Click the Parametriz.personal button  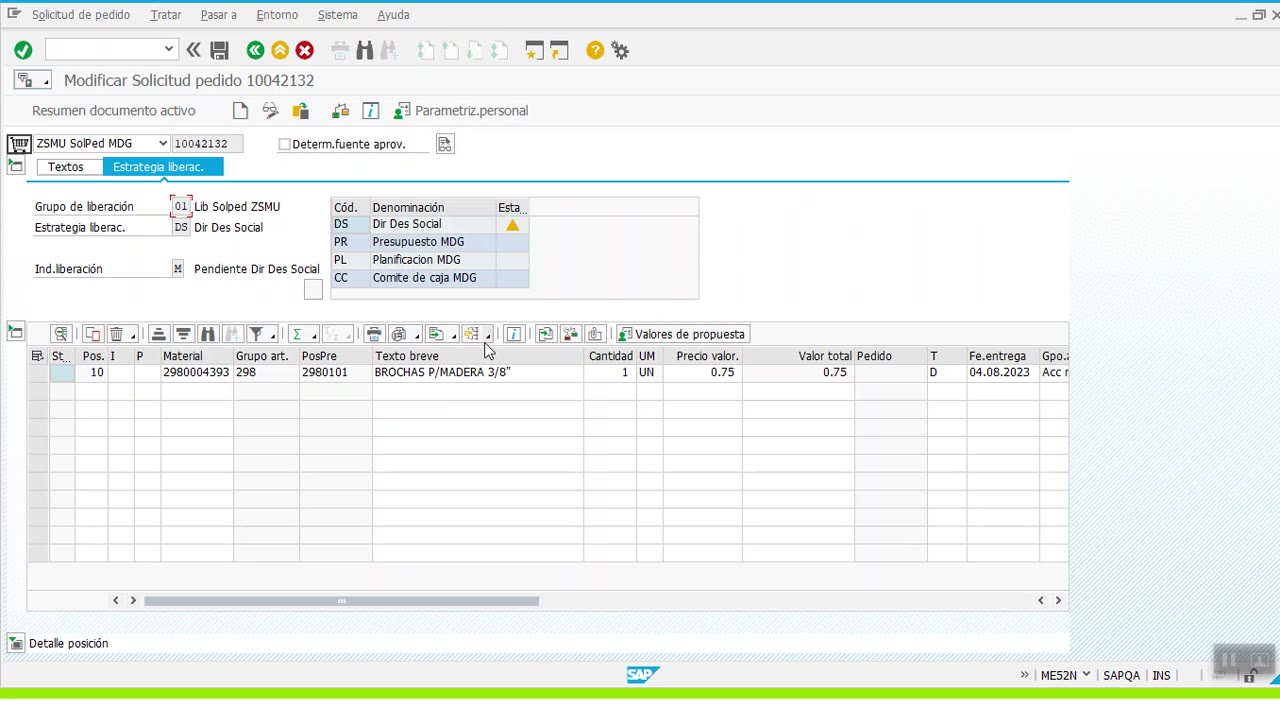click(461, 110)
